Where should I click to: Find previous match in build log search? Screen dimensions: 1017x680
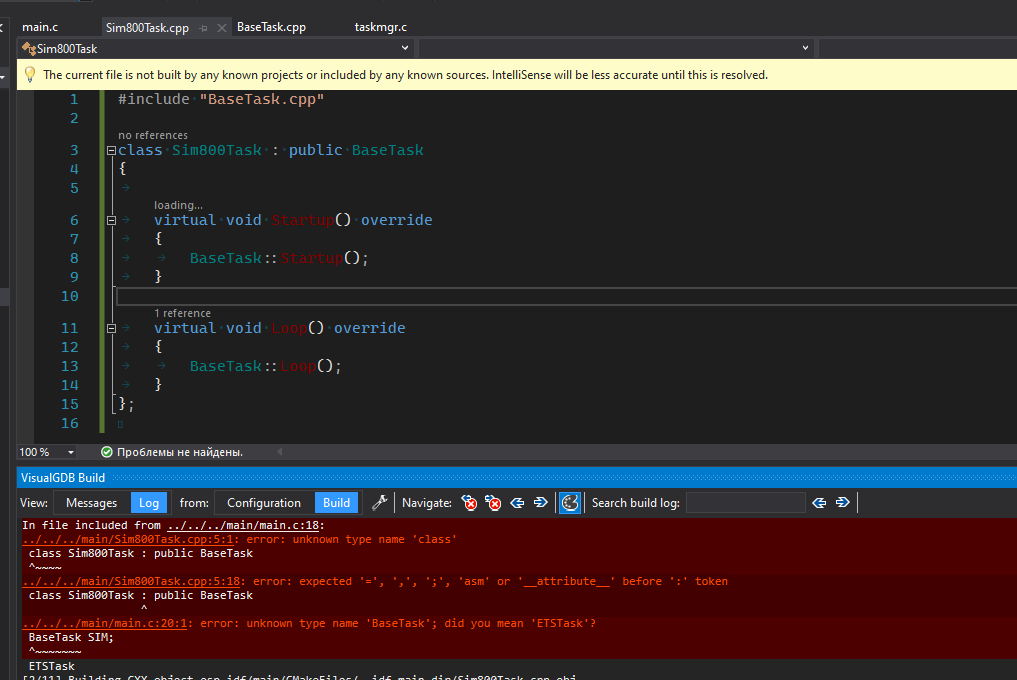coord(820,503)
